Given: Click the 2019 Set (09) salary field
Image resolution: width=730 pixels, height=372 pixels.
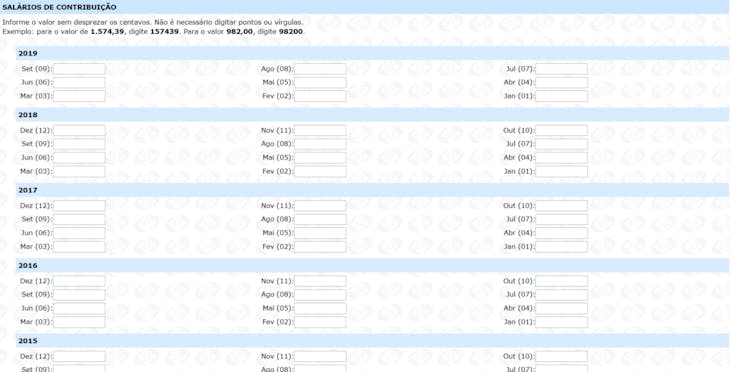Looking at the screenshot, I should (x=79, y=69).
